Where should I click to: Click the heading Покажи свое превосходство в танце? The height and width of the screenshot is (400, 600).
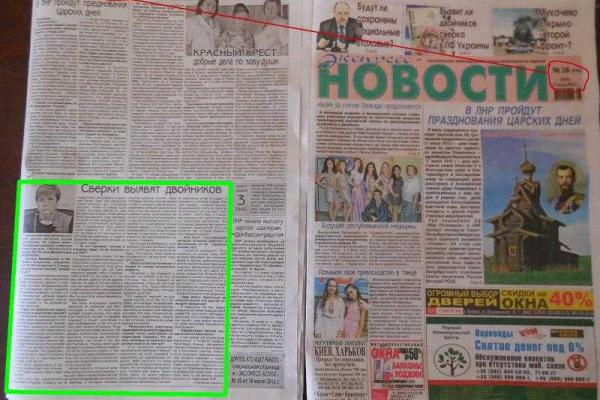tap(367, 273)
